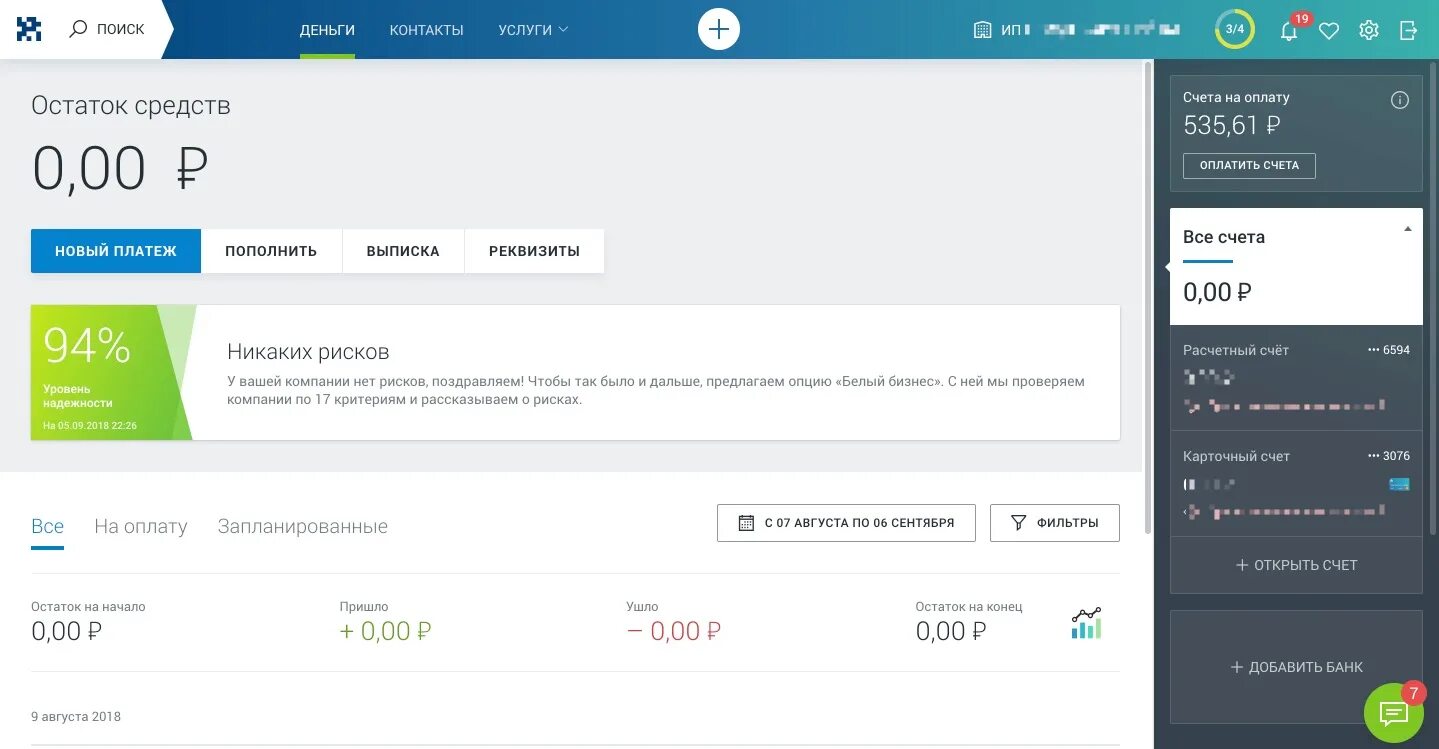Click the round plus create button
Viewport: 1439px width, 749px height.
(x=718, y=29)
